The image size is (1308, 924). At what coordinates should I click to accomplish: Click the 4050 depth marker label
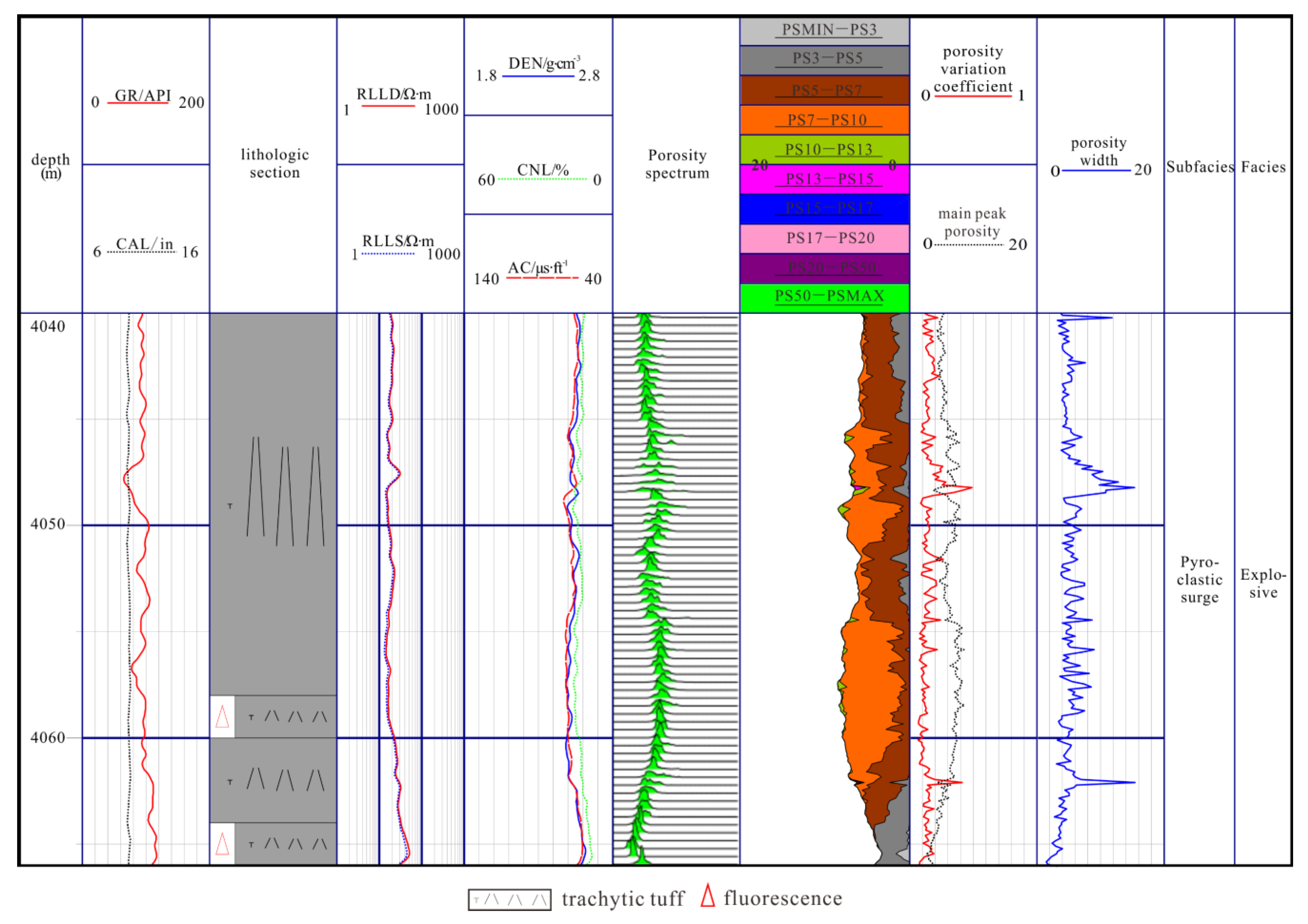pos(48,524)
